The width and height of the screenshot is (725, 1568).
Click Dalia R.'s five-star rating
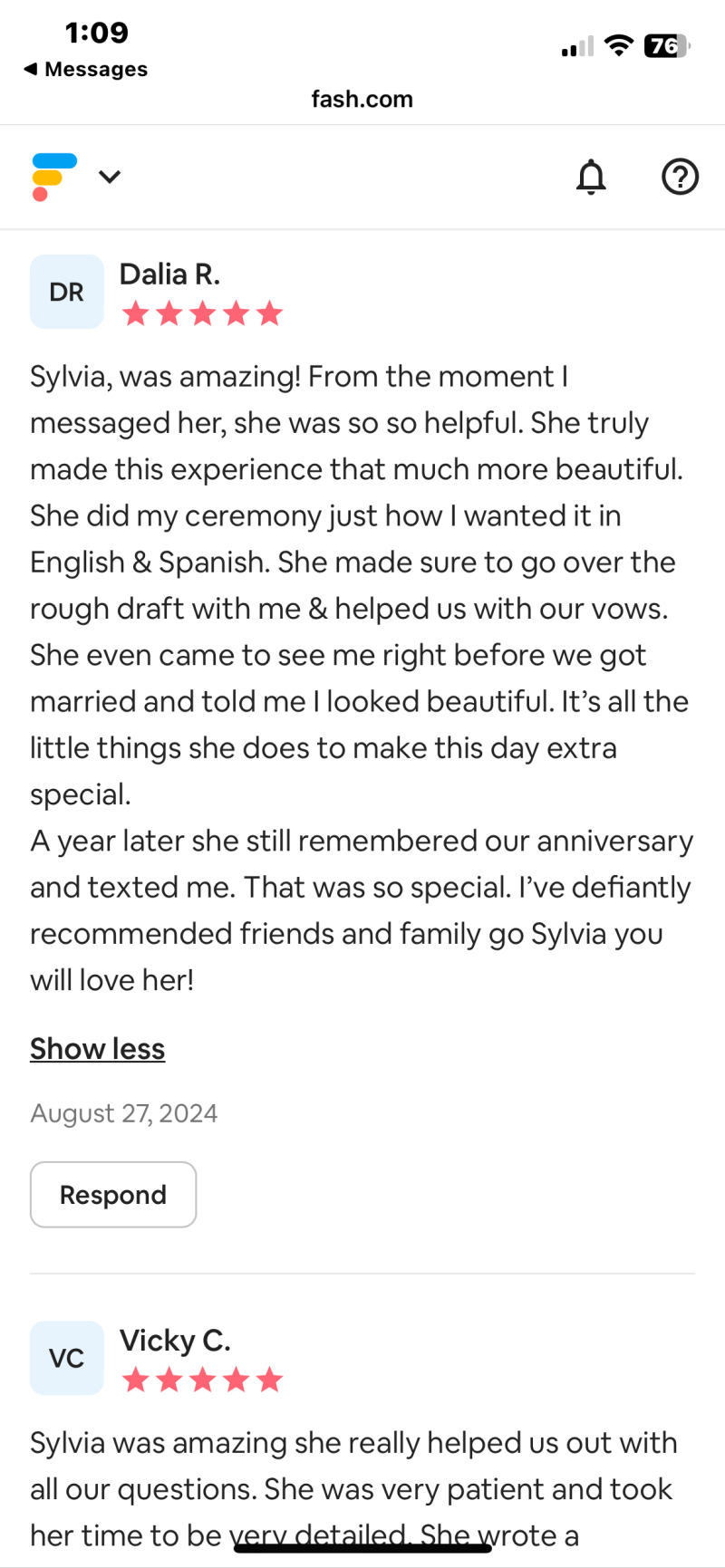point(202,314)
